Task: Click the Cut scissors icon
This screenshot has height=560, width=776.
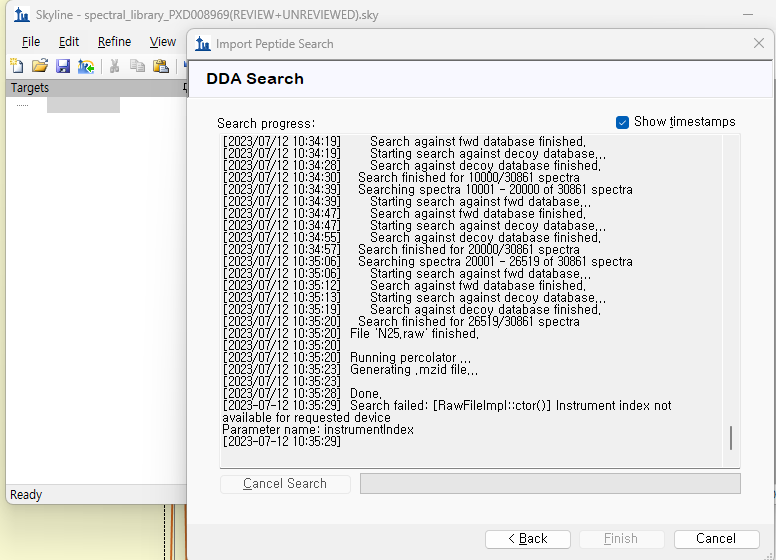Action: [x=114, y=66]
